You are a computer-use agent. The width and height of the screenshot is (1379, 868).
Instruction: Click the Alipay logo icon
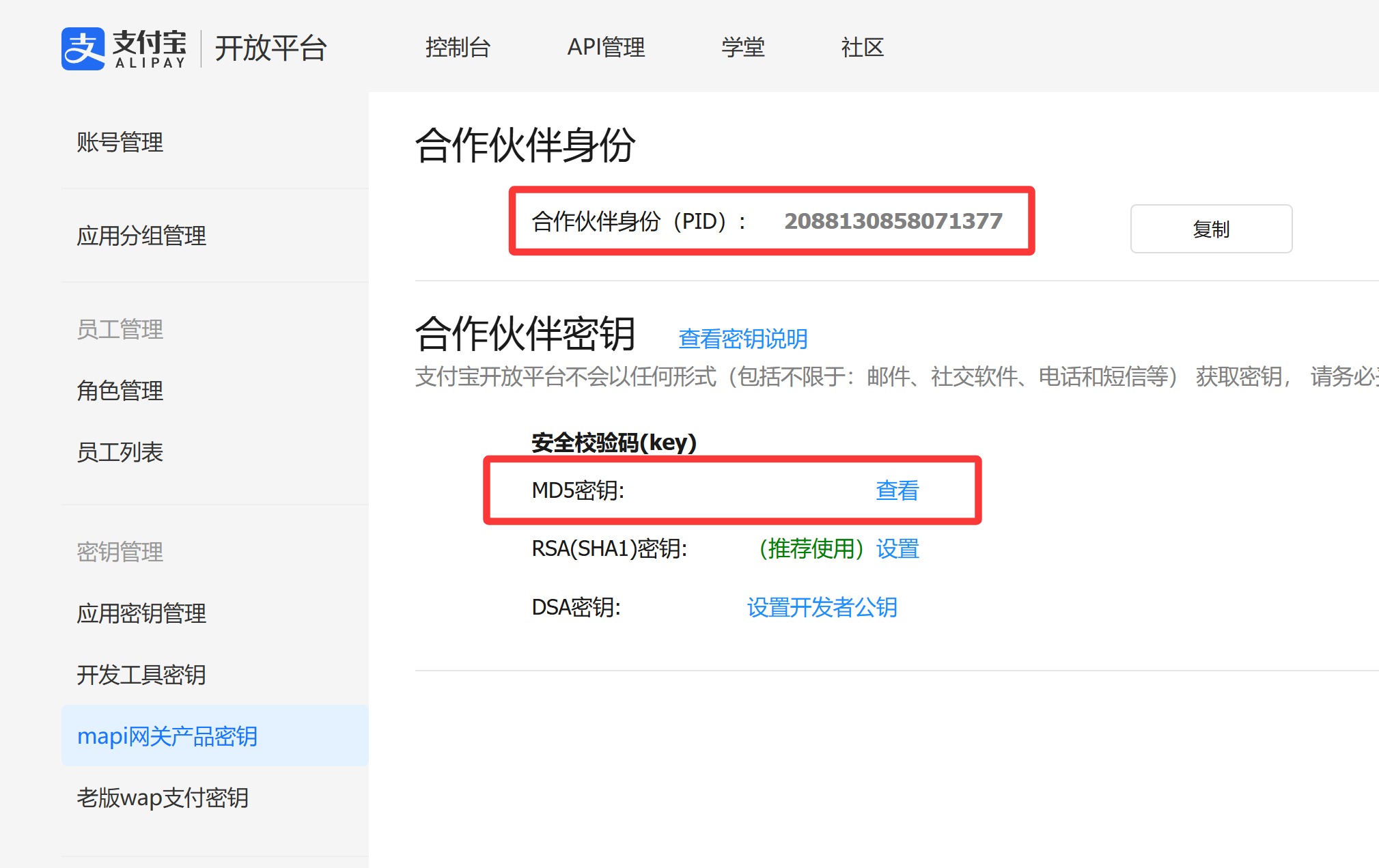tap(83, 48)
